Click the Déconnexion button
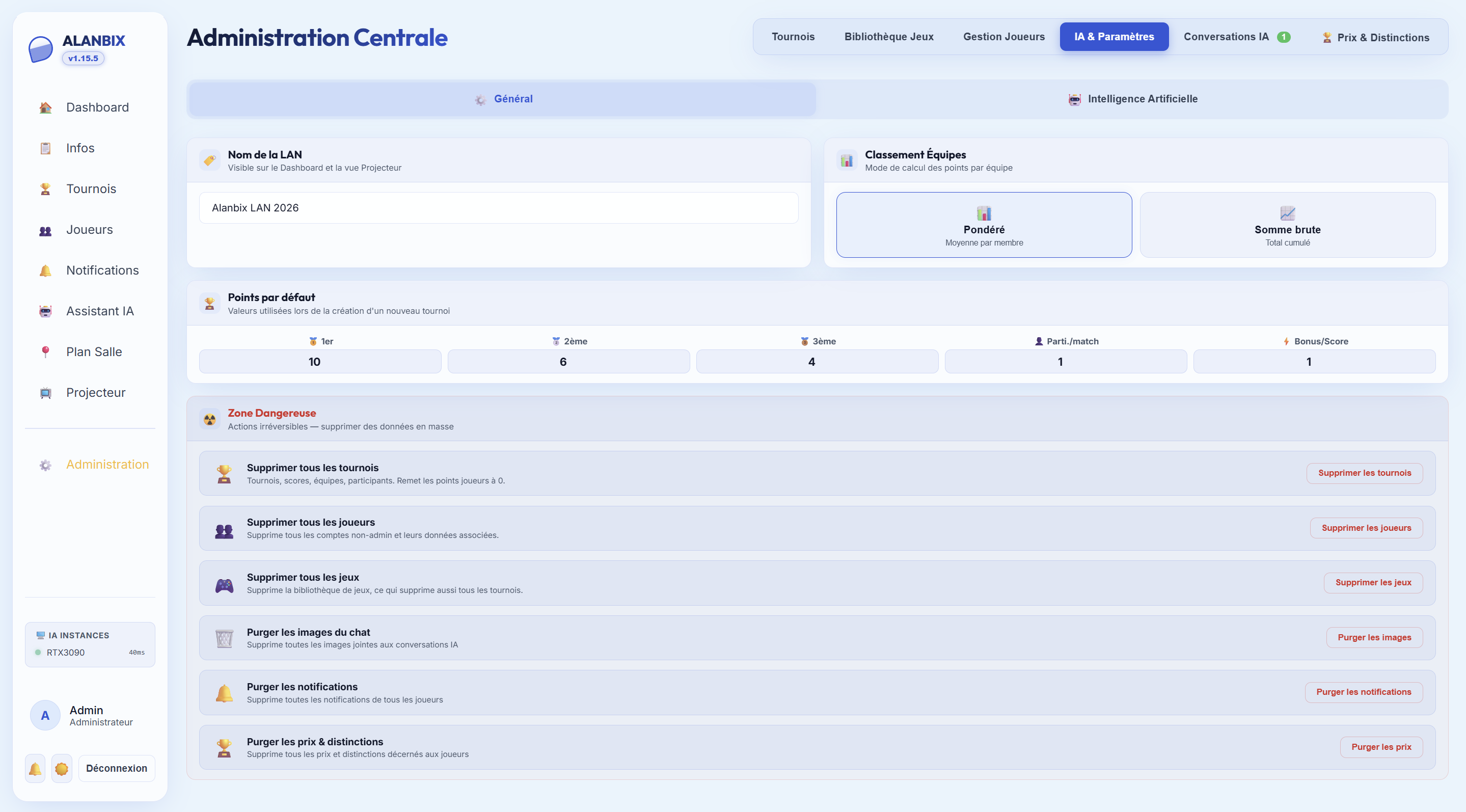This screenshot has width=1466, height=812. click(x=117, y=769)
